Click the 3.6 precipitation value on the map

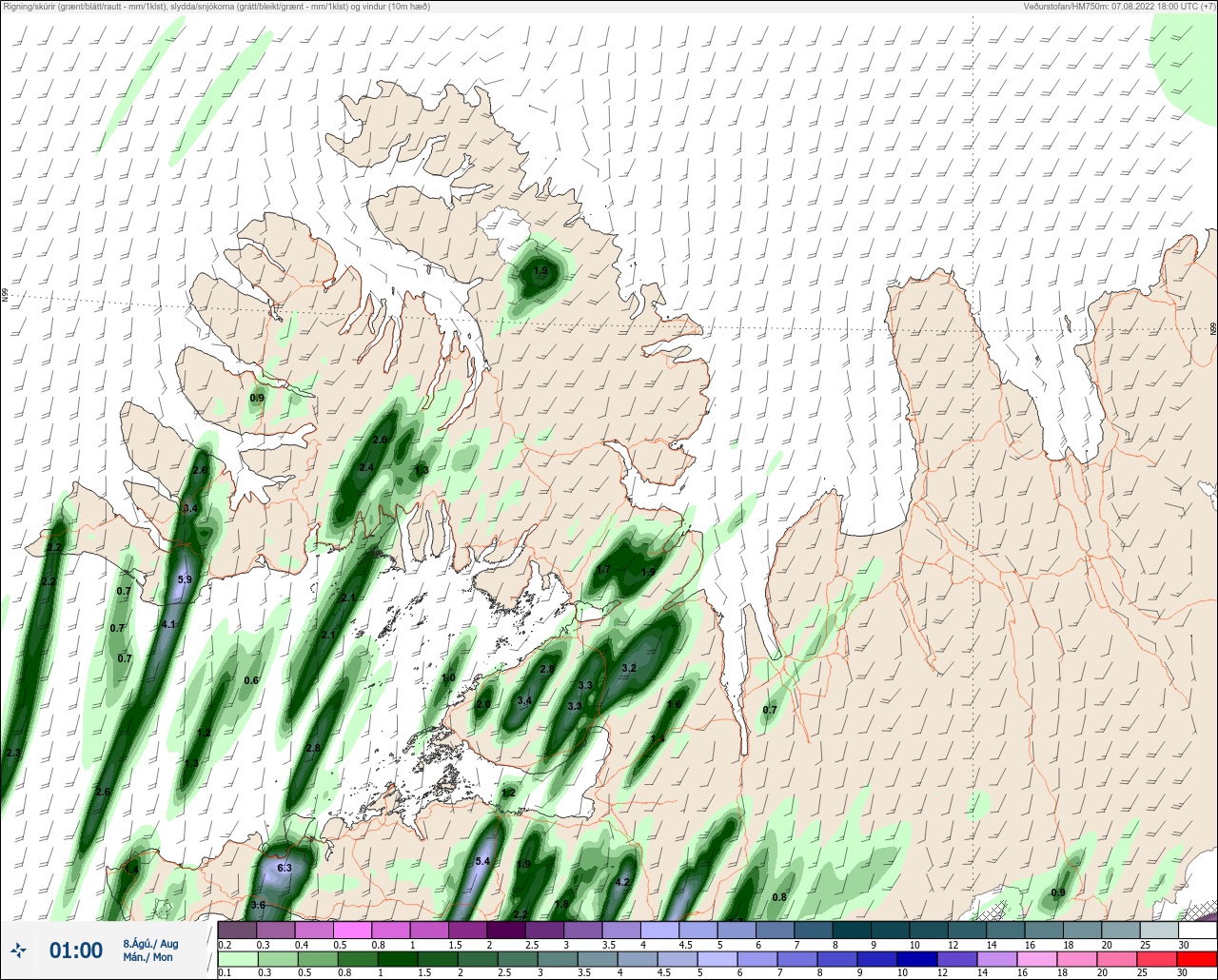[258, 904]
